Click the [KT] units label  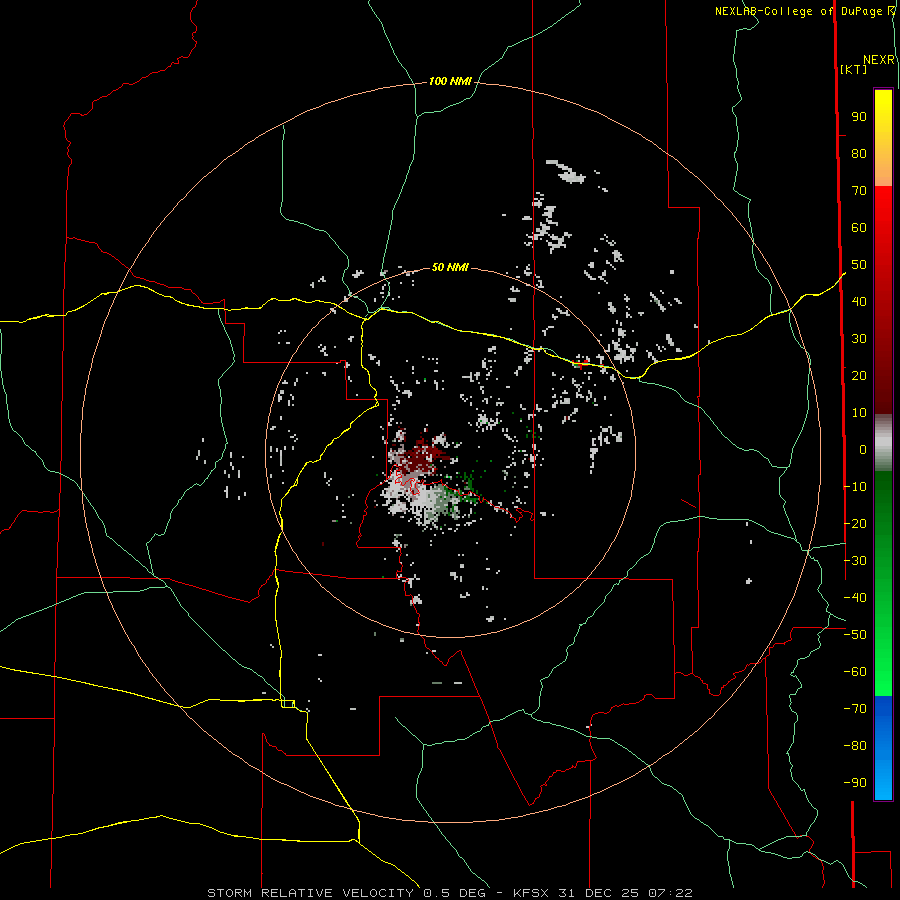click(x=854, y=69)
